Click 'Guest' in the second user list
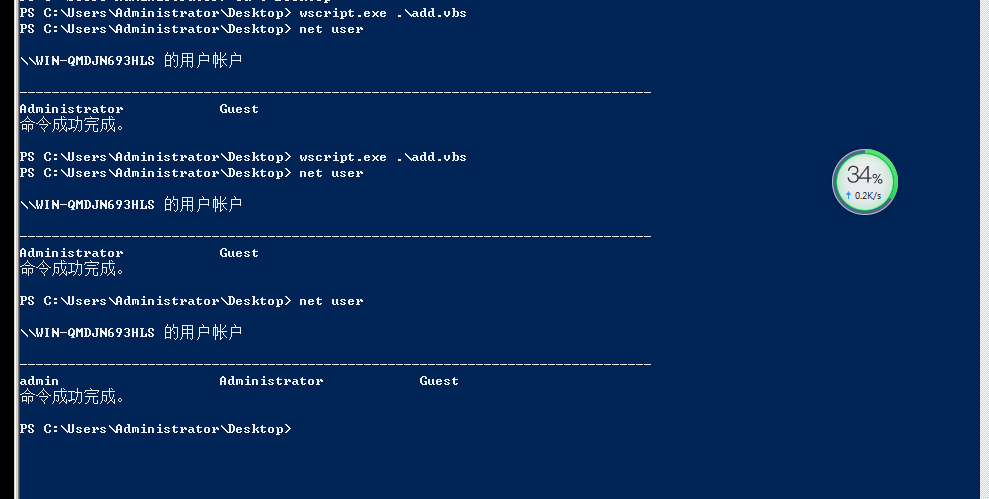 point(239,253)
